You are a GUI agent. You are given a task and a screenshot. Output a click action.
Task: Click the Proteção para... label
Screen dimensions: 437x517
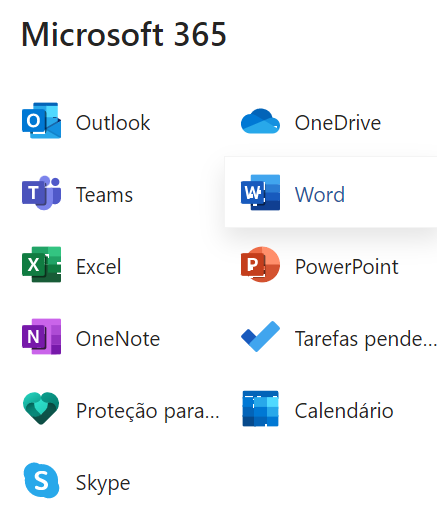pyautogui.click(x=148, y=411)
